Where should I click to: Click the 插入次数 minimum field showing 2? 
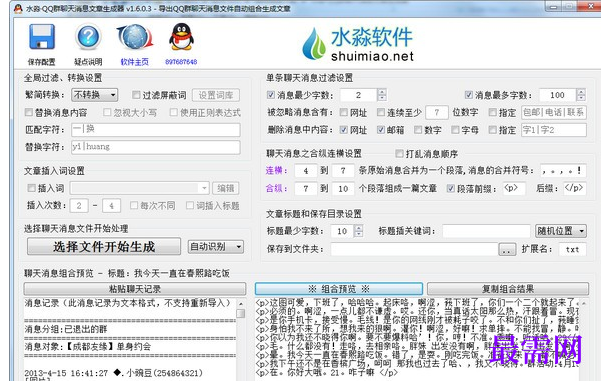pos(79,206)
